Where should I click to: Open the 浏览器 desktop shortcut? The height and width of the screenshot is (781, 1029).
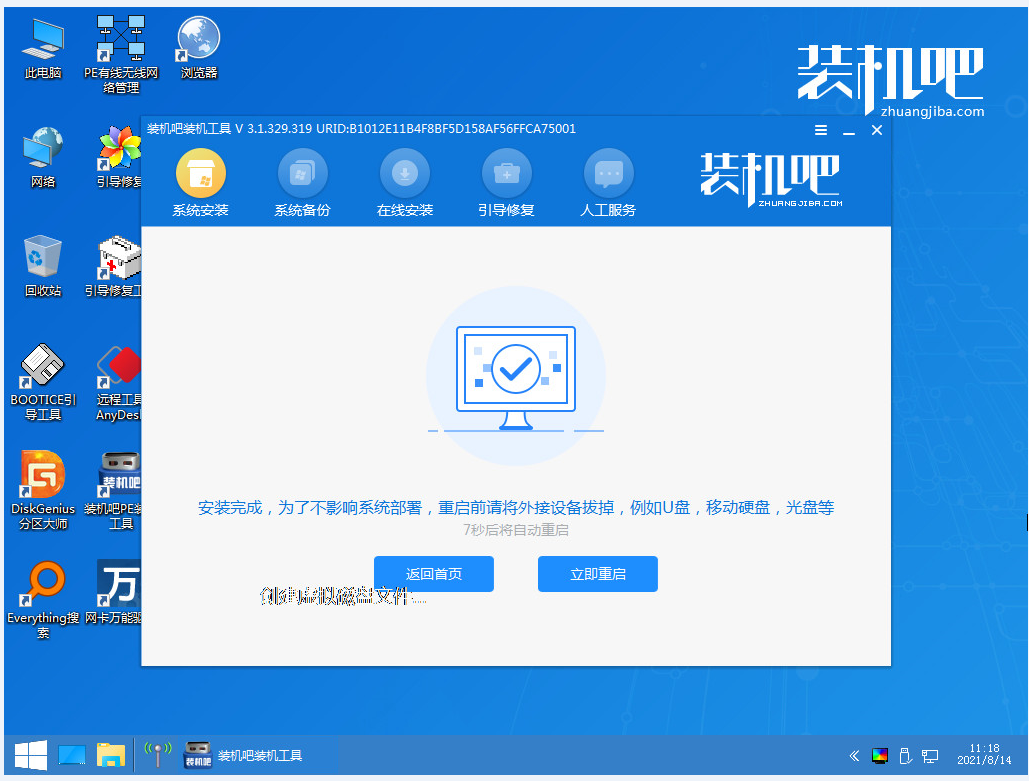(199, 48)
